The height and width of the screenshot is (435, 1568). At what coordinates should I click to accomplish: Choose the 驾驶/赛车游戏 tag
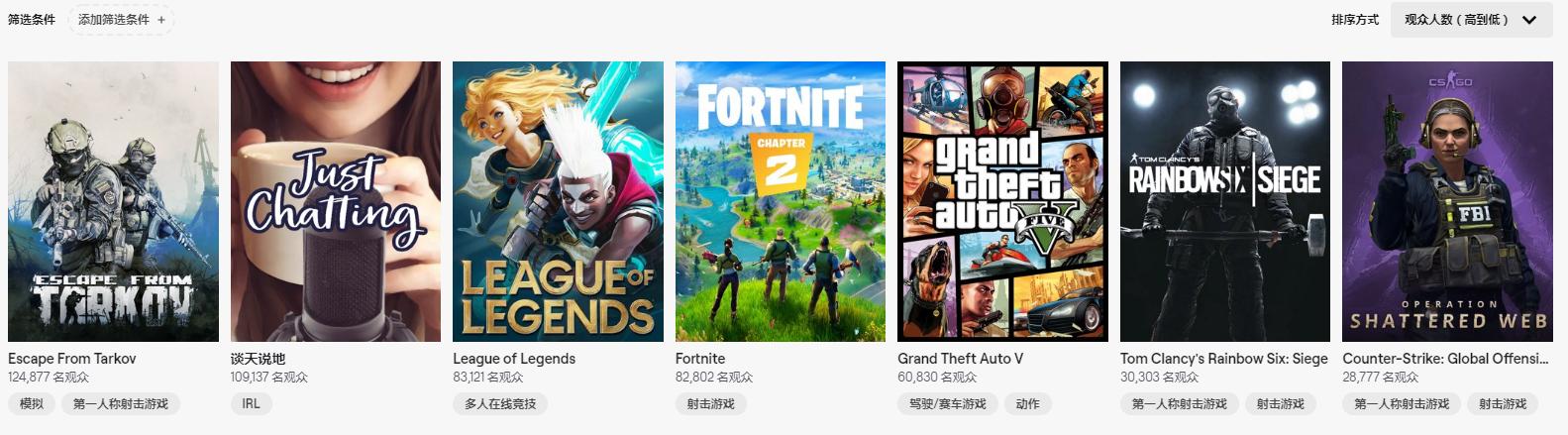point(948,404)
